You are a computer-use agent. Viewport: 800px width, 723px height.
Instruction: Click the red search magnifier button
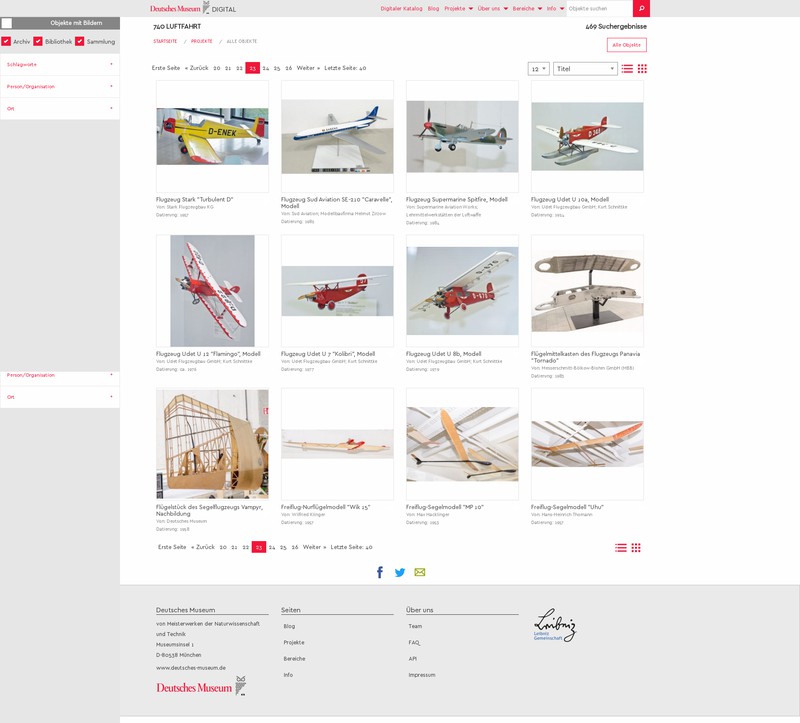642,8
